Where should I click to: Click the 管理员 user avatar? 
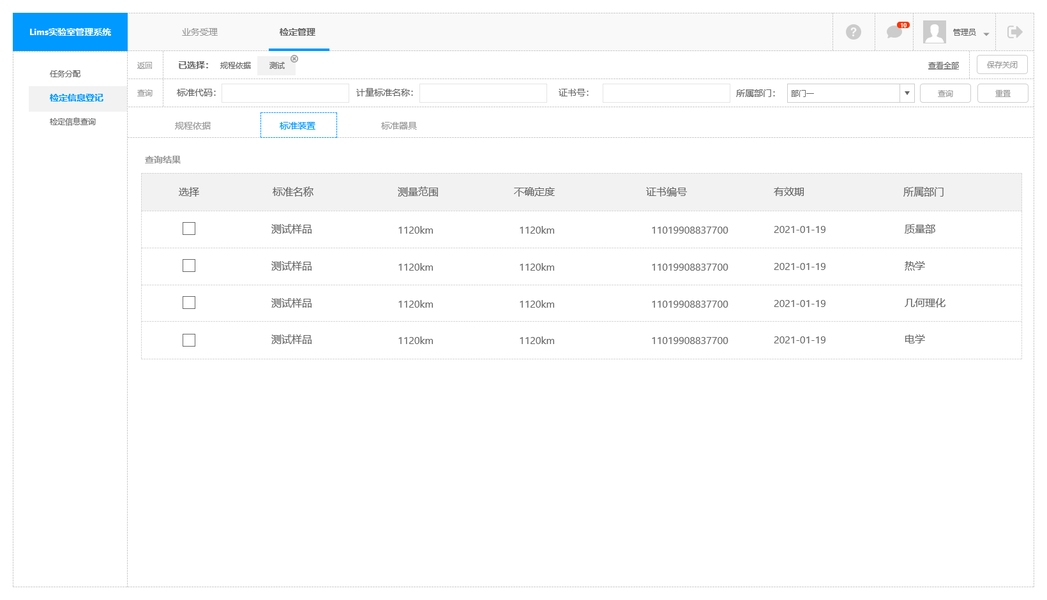click(934, 31)
